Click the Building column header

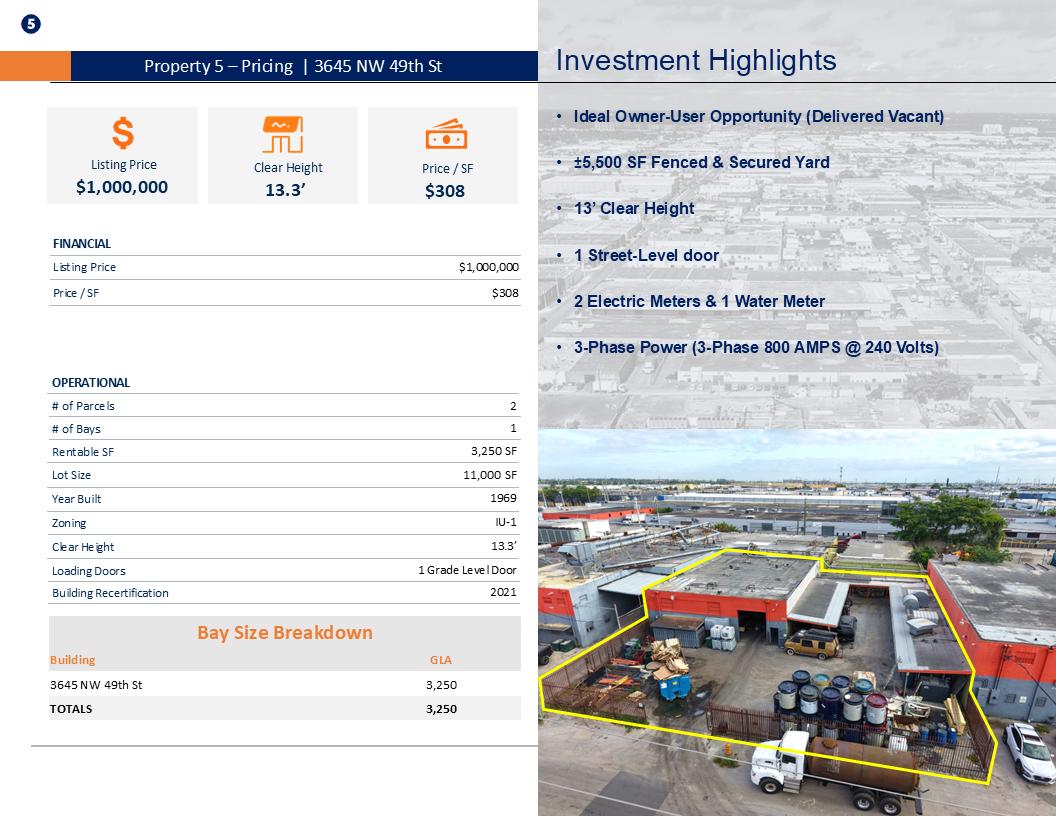point(72,660)
